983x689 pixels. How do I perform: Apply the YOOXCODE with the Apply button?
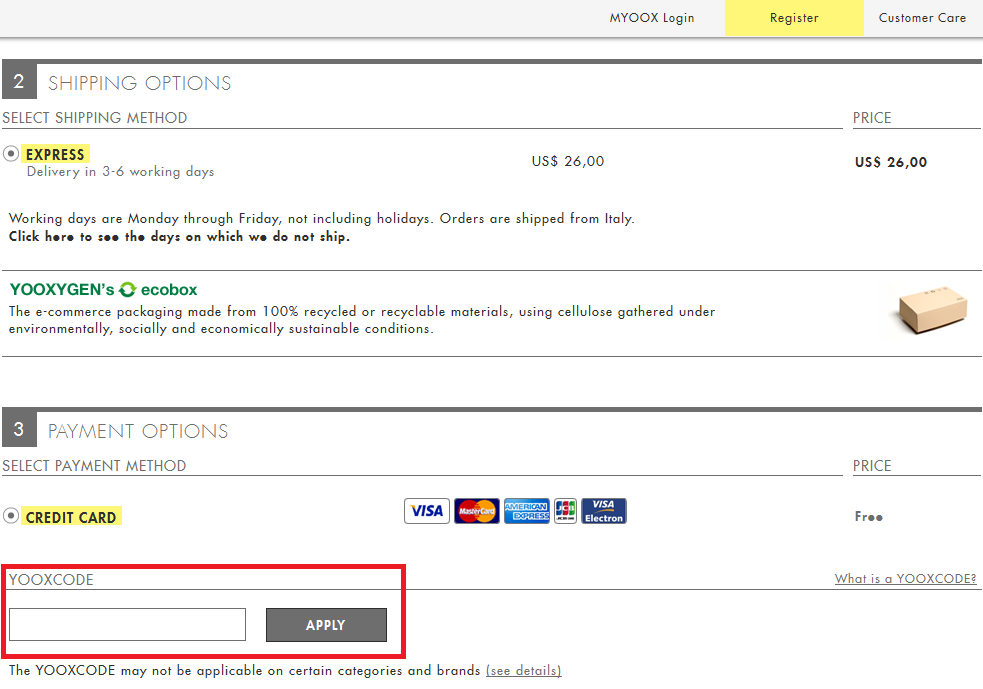point(326,625)
